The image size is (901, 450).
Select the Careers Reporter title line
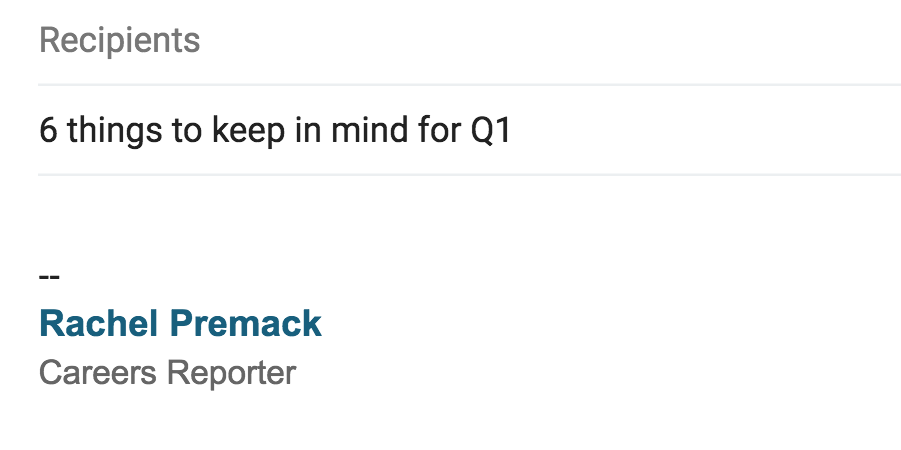click(x=167, y=373)
